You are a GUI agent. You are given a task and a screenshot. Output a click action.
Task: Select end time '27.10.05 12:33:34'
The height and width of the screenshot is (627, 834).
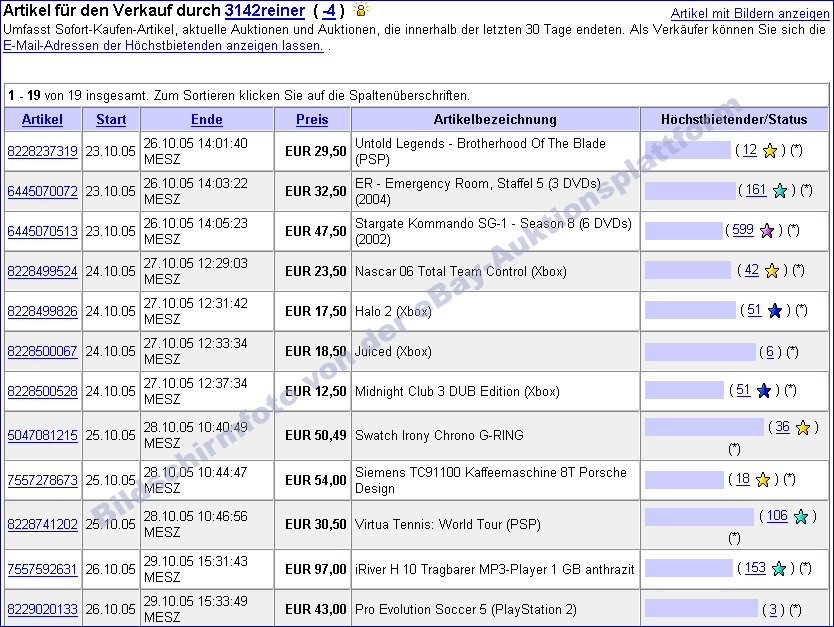point(196,344)
